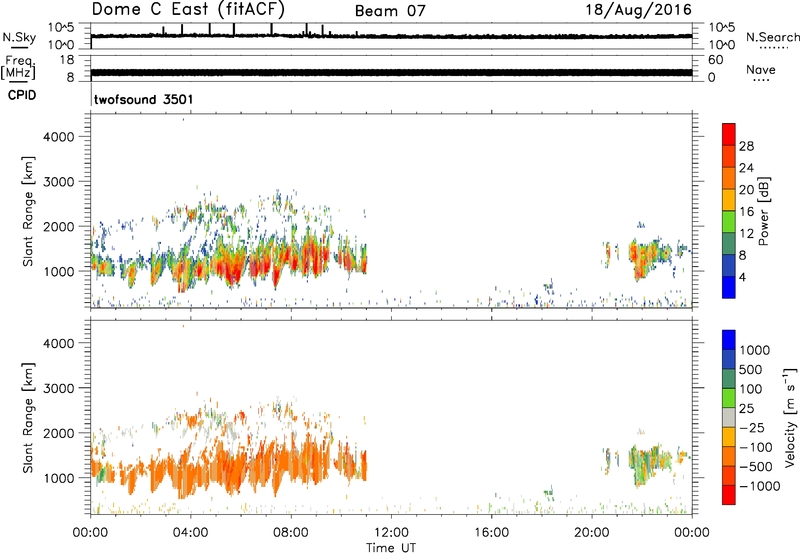Click the 'Dome C East (fitACF)' plot title

coord(188,9)
